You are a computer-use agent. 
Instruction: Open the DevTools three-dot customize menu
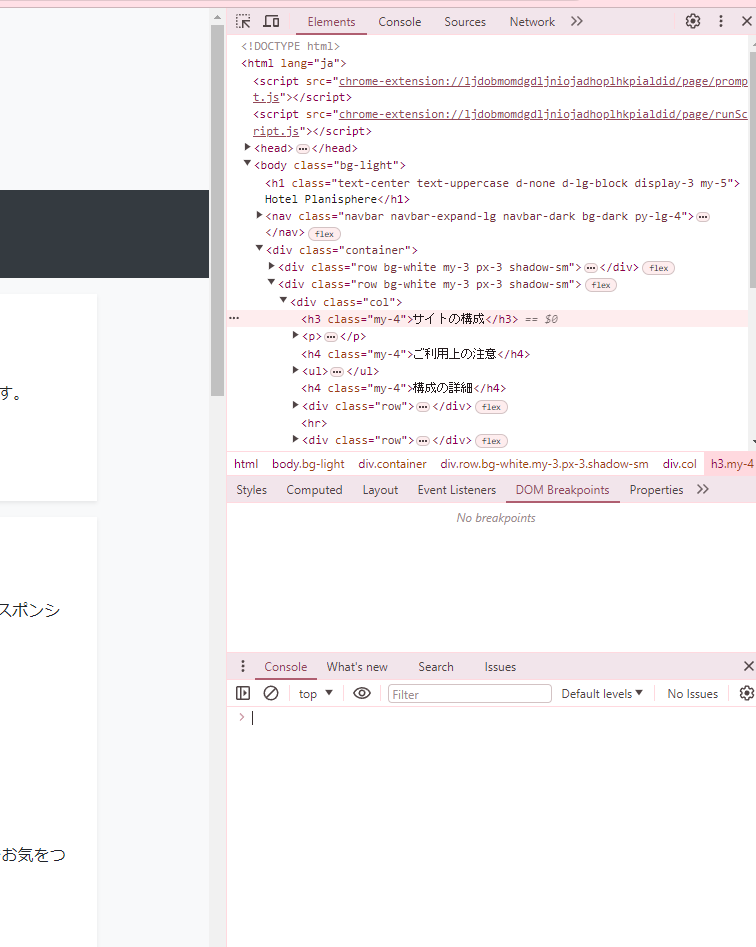[x=720, y=21]
